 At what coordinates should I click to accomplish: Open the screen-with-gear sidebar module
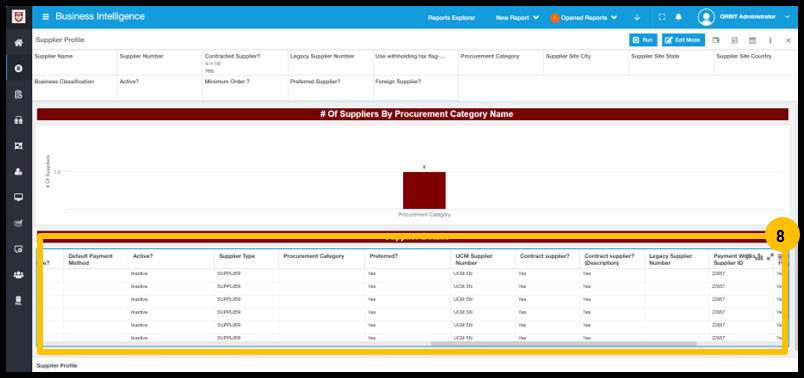[18, 249]
